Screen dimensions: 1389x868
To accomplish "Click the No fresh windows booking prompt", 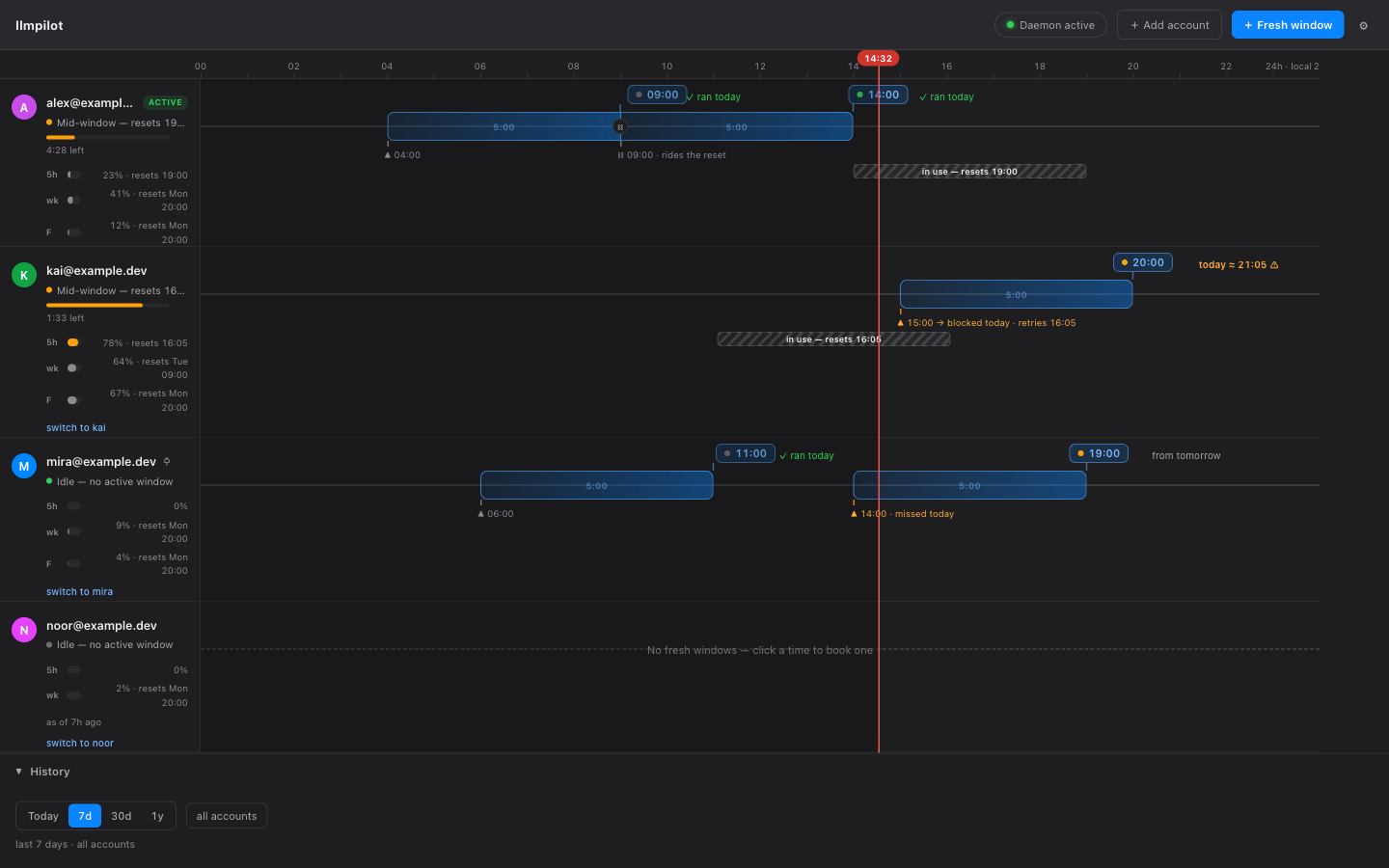I will (760, 650).
